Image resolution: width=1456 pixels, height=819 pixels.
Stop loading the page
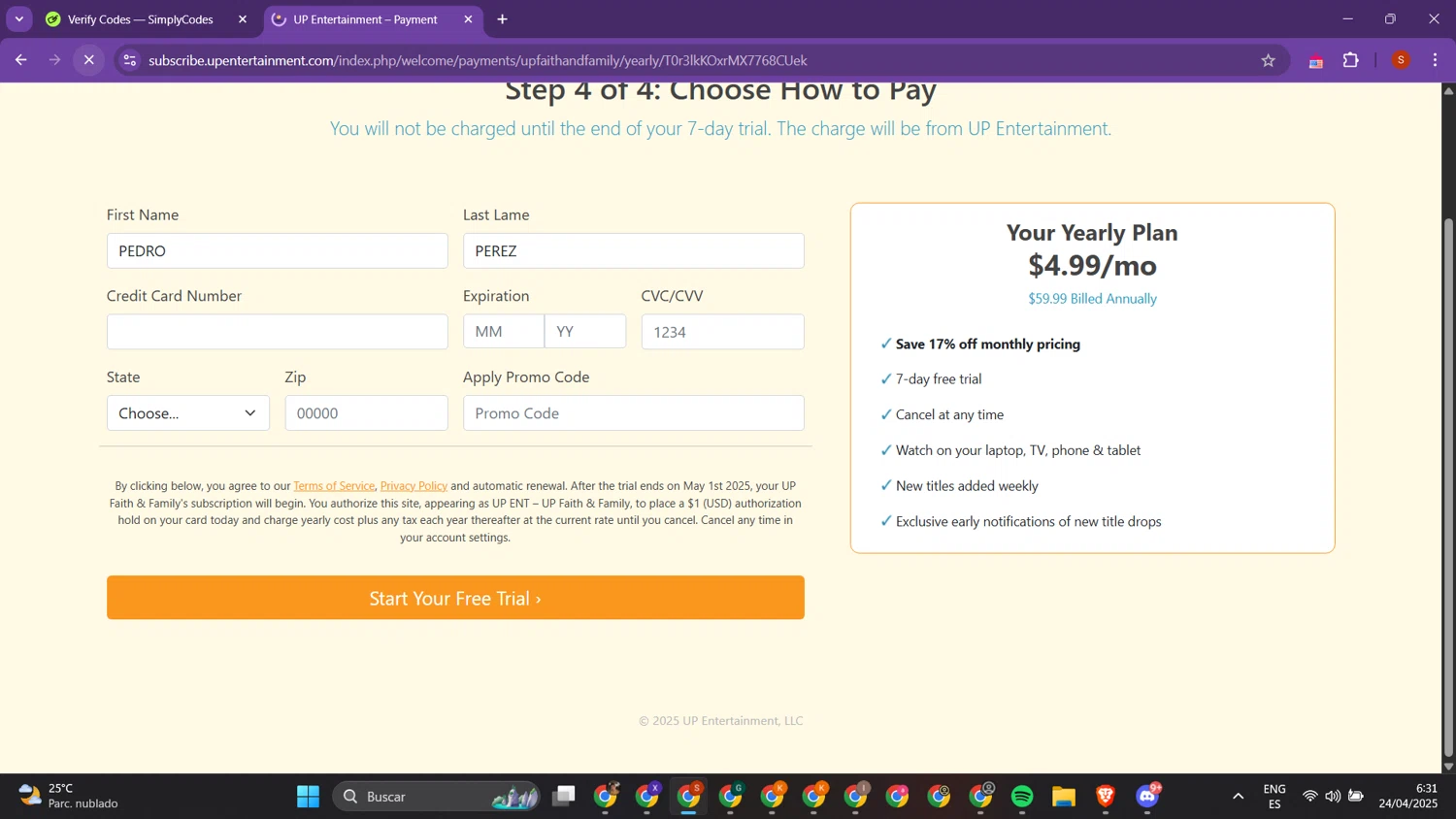88,60
